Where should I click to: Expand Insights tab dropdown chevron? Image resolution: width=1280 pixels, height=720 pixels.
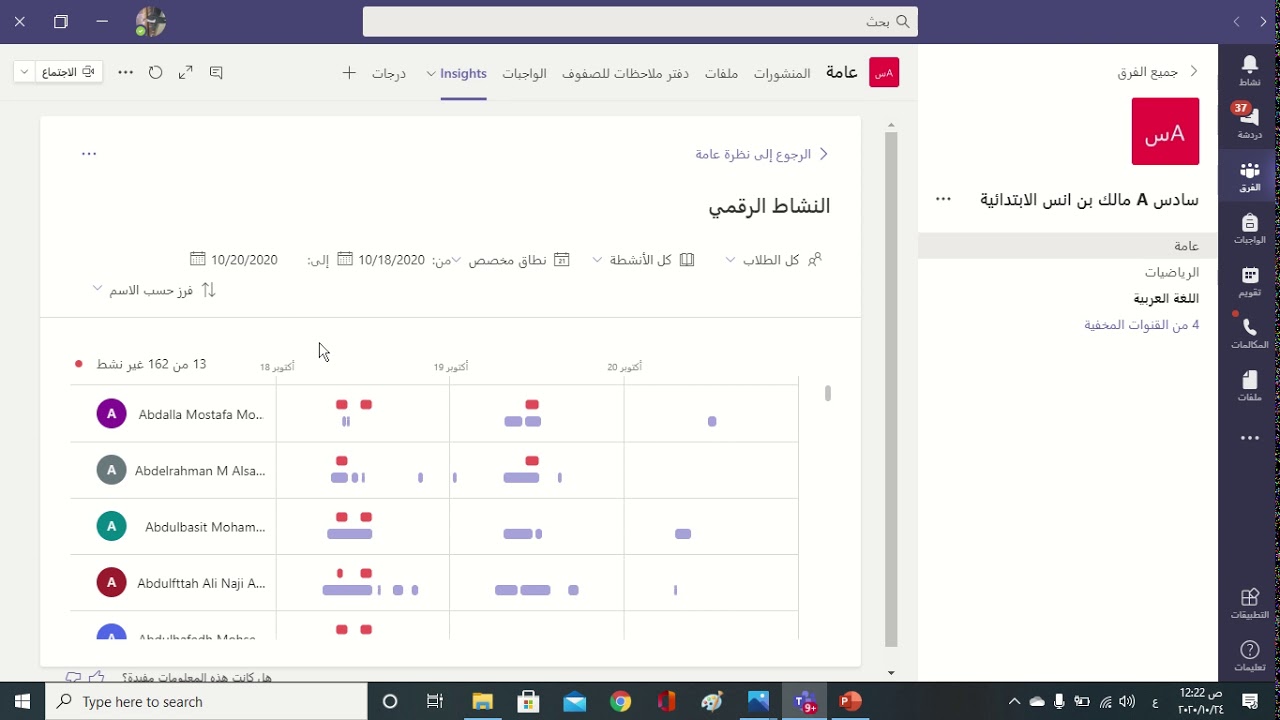(431, 74)
